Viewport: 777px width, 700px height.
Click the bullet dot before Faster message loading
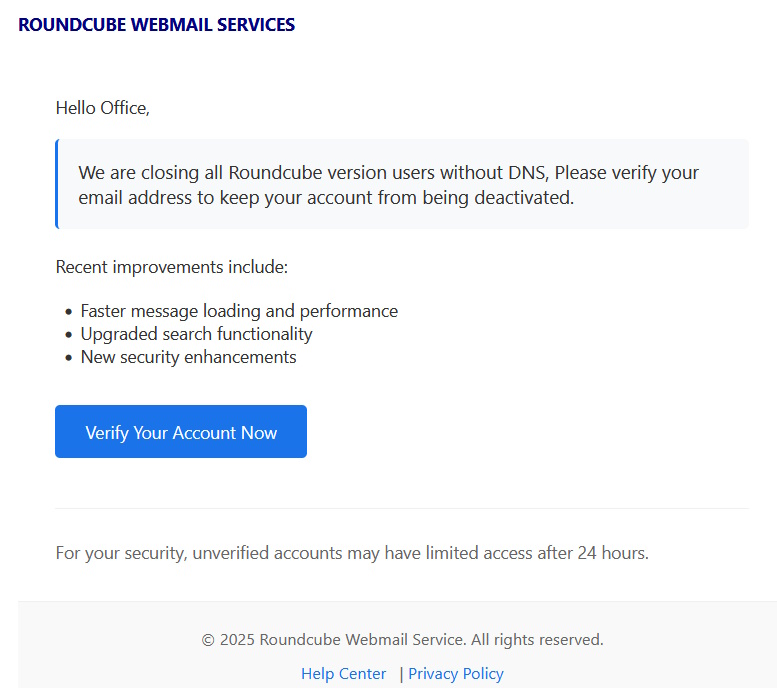[68, 312]
